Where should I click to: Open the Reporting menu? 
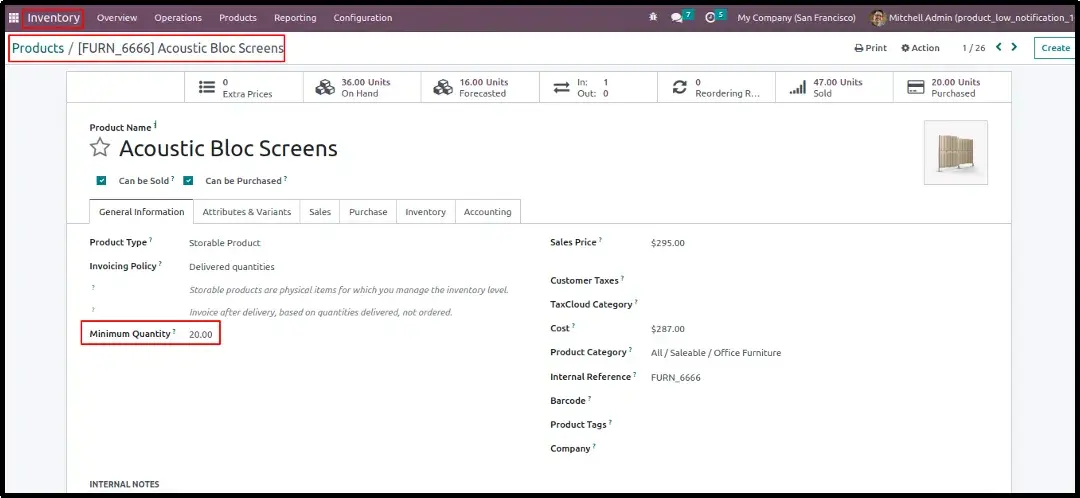(x=295, y=18)
